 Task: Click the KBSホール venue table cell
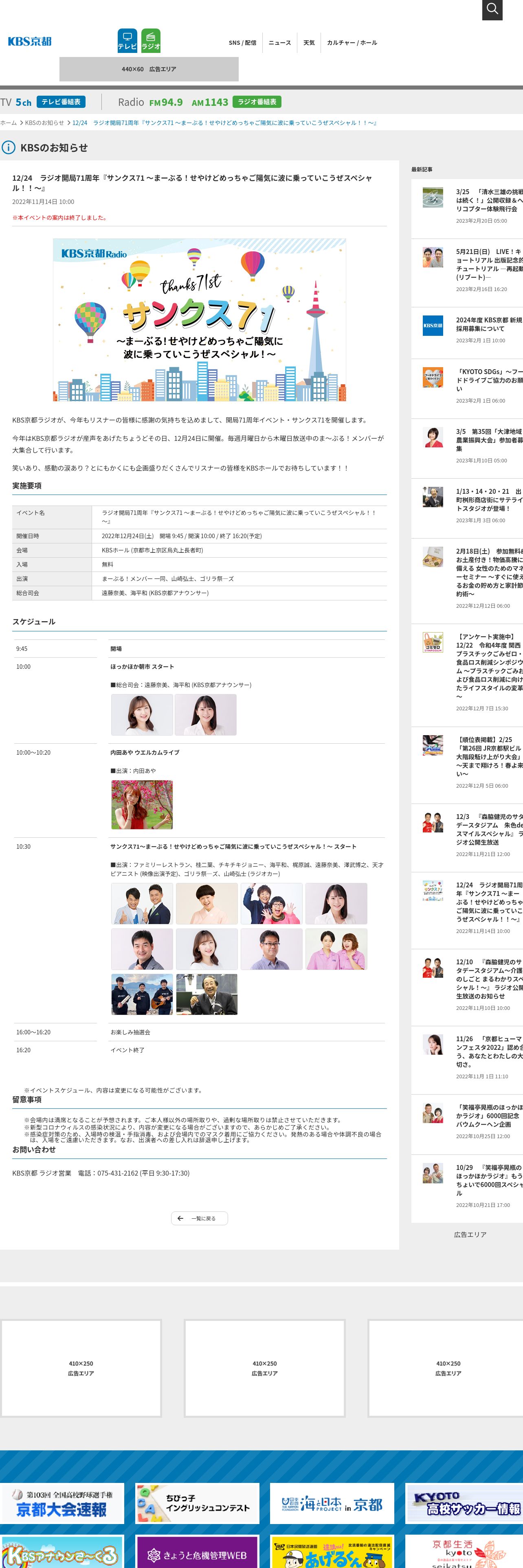tap(239, 550)
